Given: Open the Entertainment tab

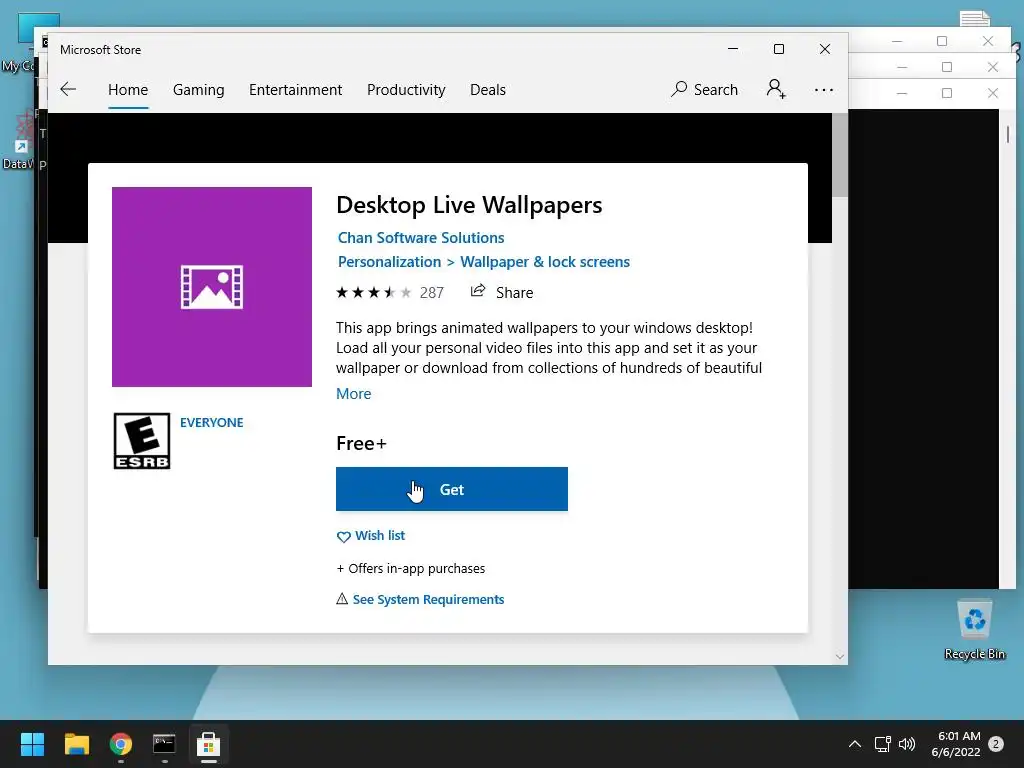Looking at the screenshot, I should 295,89.
